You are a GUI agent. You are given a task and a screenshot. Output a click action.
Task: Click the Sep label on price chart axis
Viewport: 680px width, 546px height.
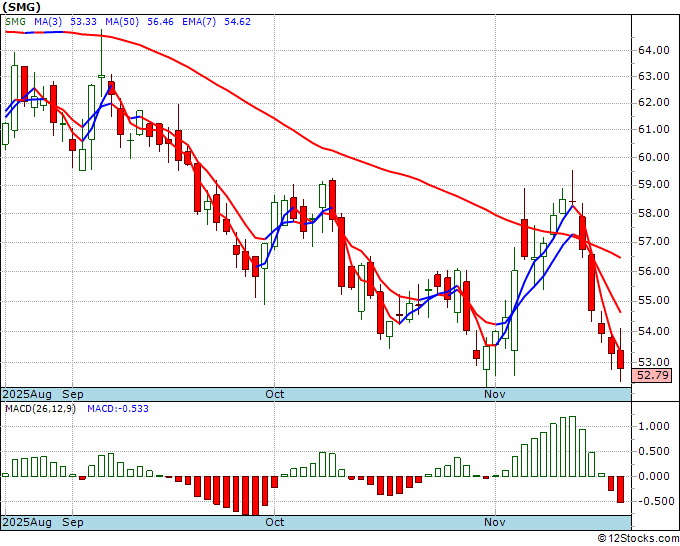[x=73, y=394]
